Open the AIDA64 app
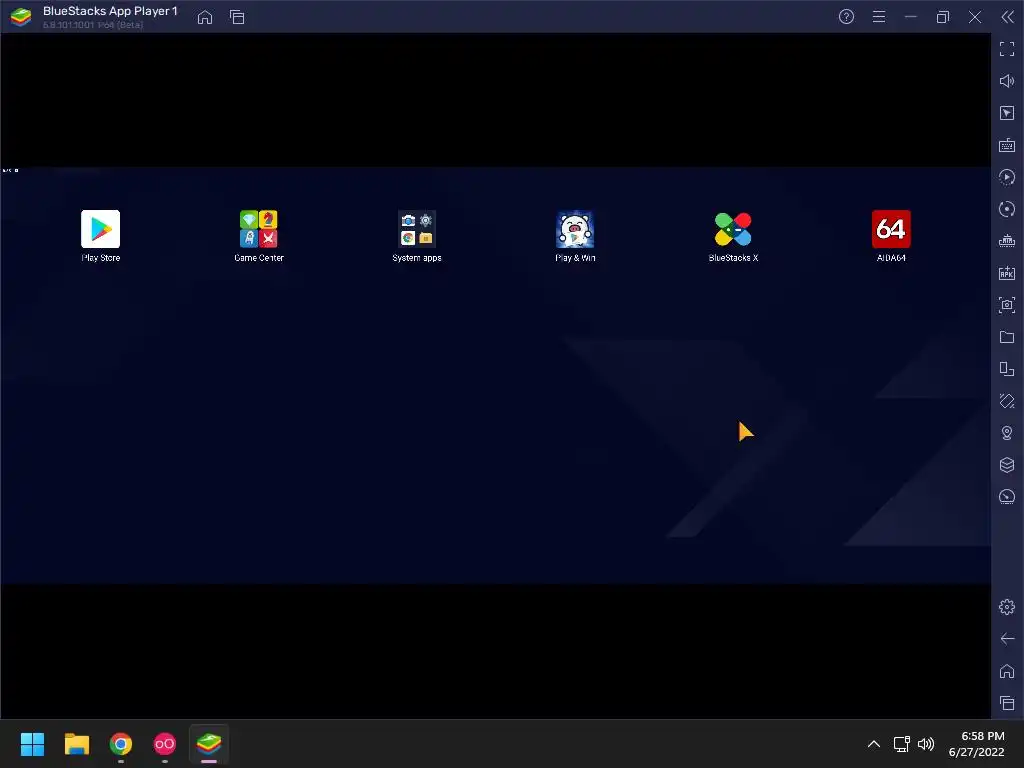The height and width of the screenshot is (768, 1024). (891, 229)
